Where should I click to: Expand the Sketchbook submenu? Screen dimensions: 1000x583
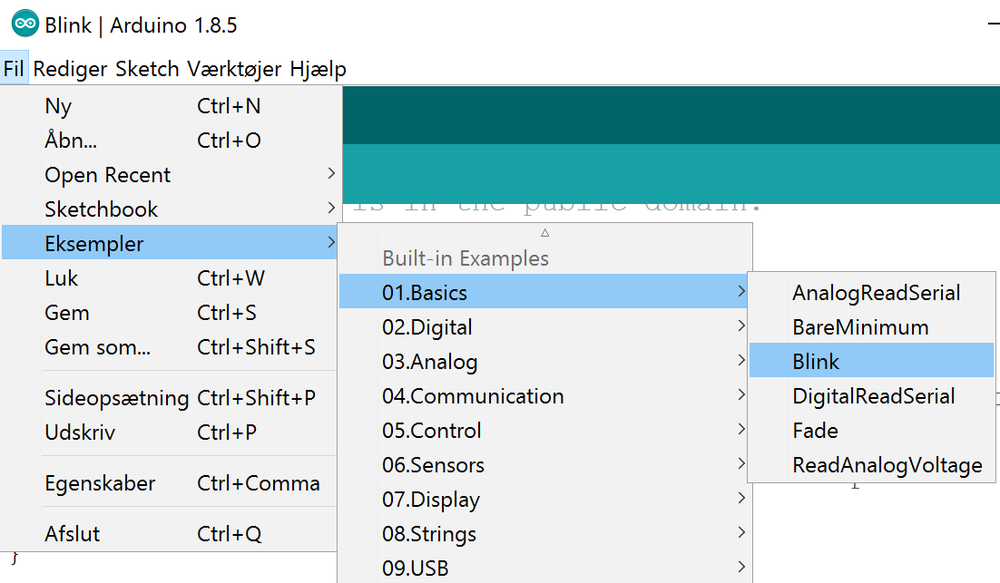[x=101, y=210]
